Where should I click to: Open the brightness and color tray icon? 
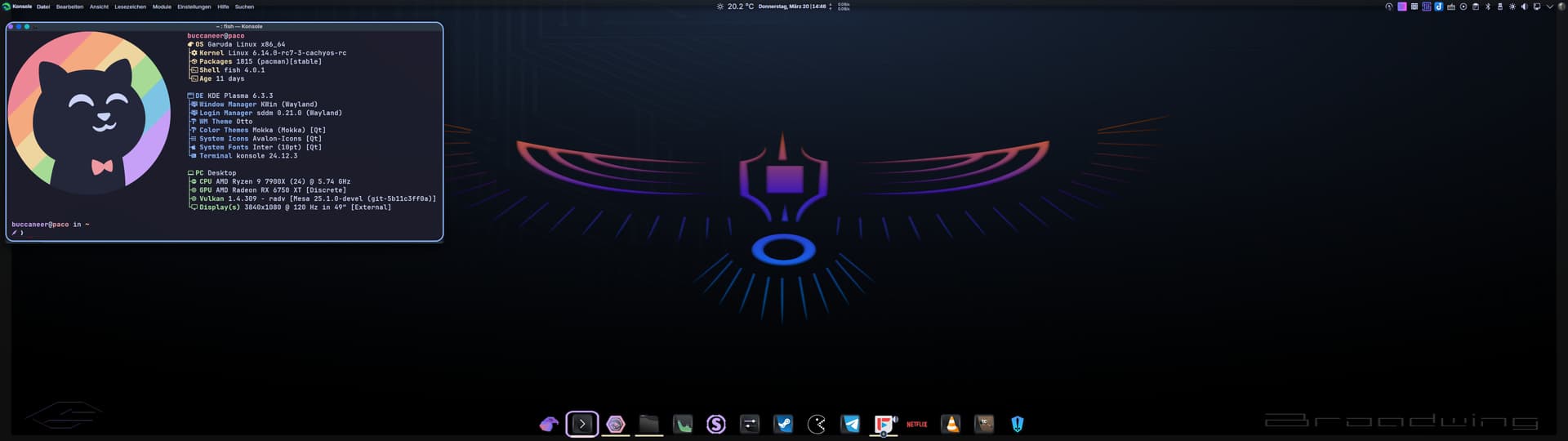point(1512,7)
